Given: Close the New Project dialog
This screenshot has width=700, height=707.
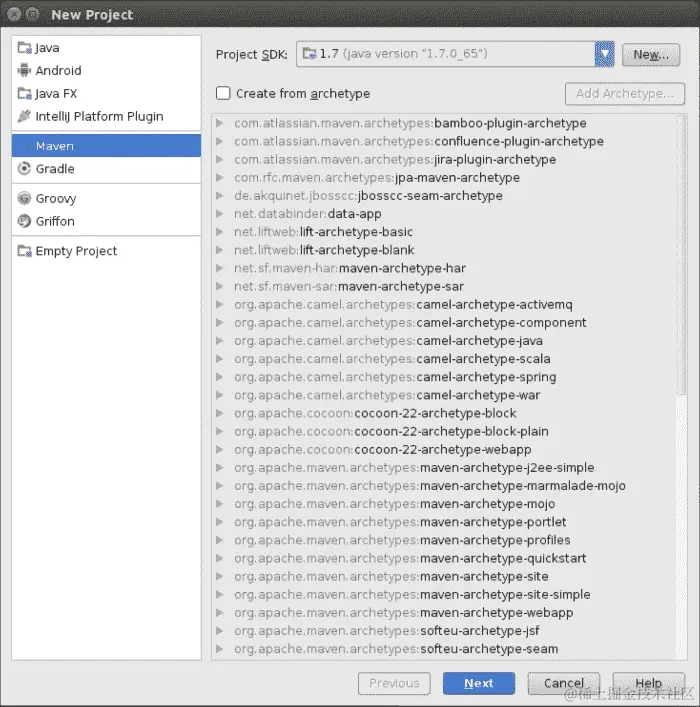Looking at the screenshot, I should 14,14.
